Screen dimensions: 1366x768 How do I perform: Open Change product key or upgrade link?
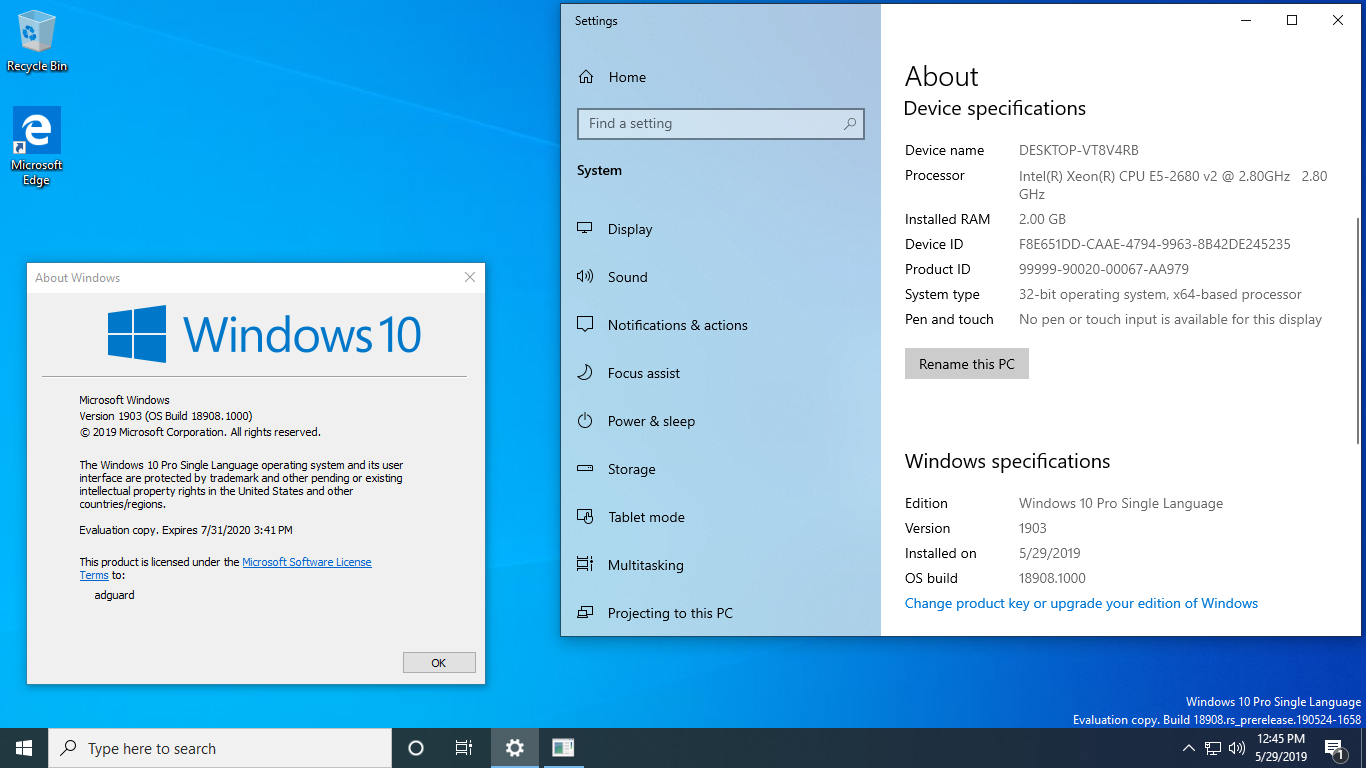click(1081, 603)
